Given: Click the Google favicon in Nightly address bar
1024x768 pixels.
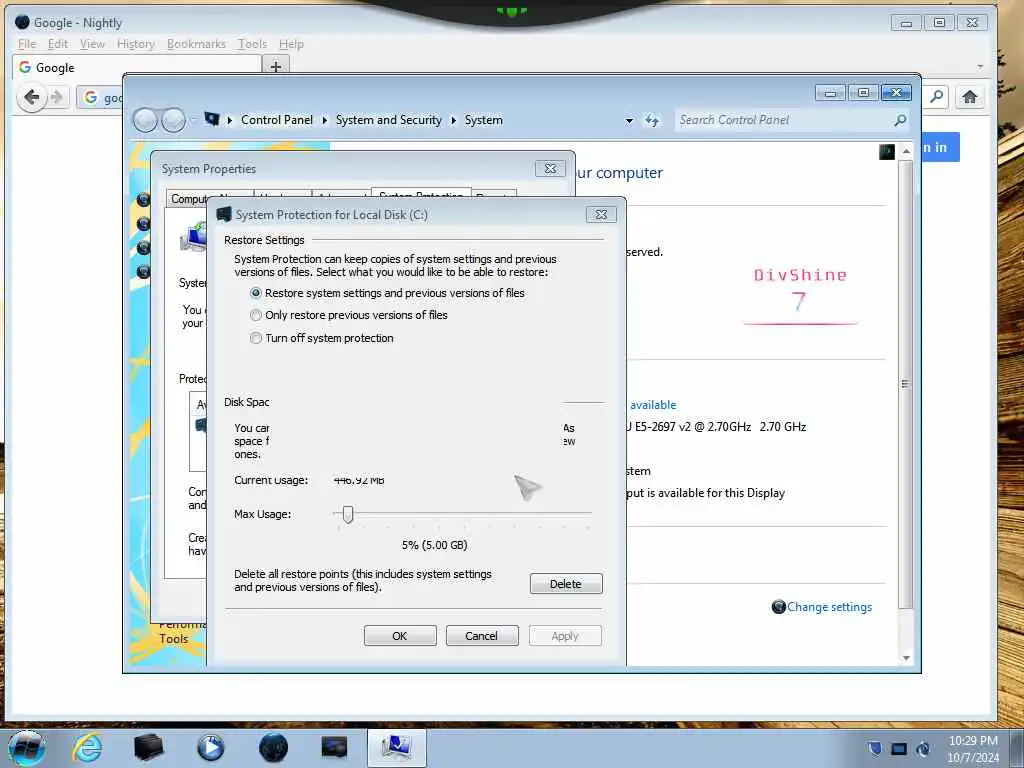Looking at the screenshot, I should (91, 97).
